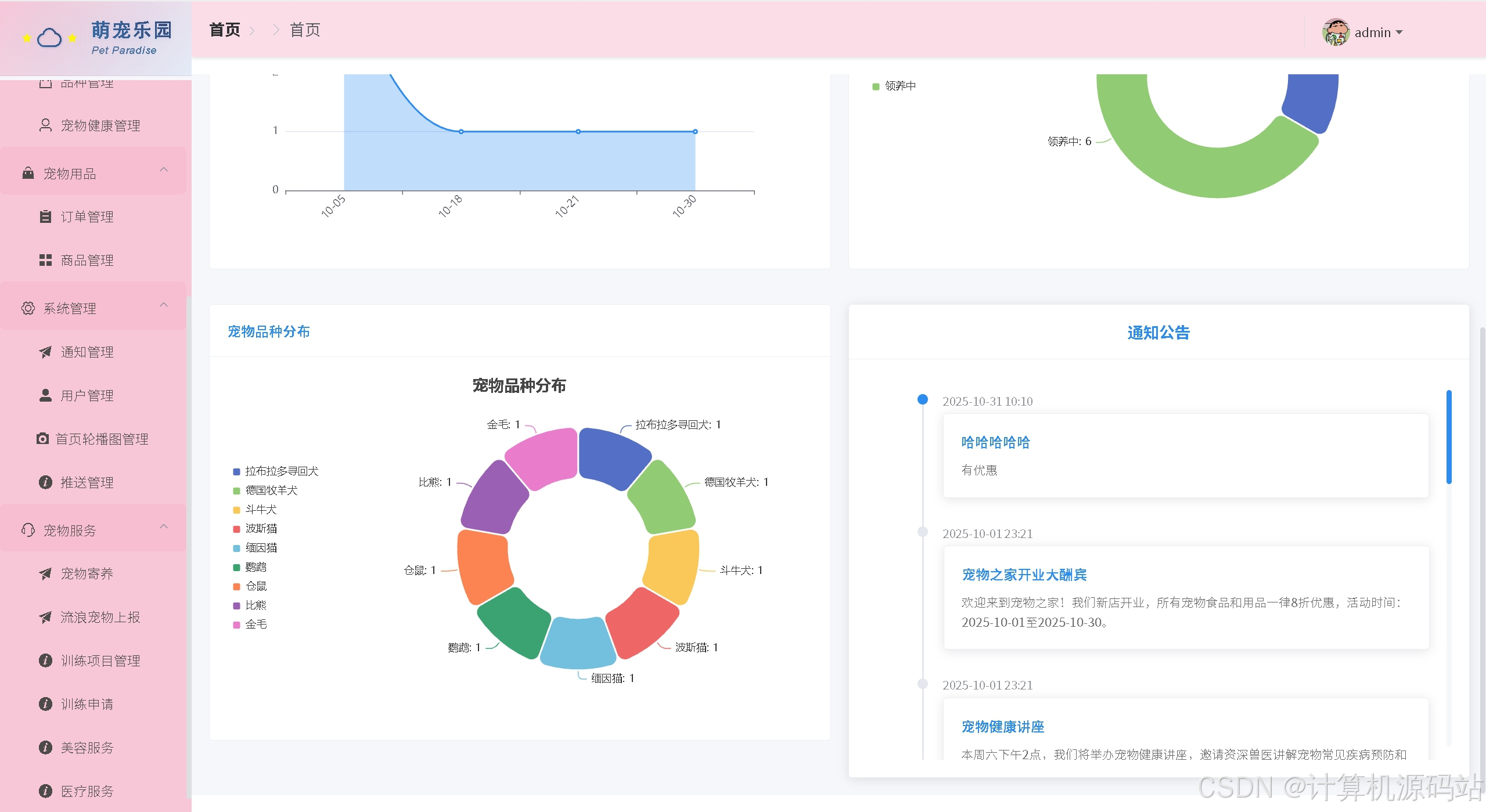Go to 推送管理 page

tap(93, 482)
